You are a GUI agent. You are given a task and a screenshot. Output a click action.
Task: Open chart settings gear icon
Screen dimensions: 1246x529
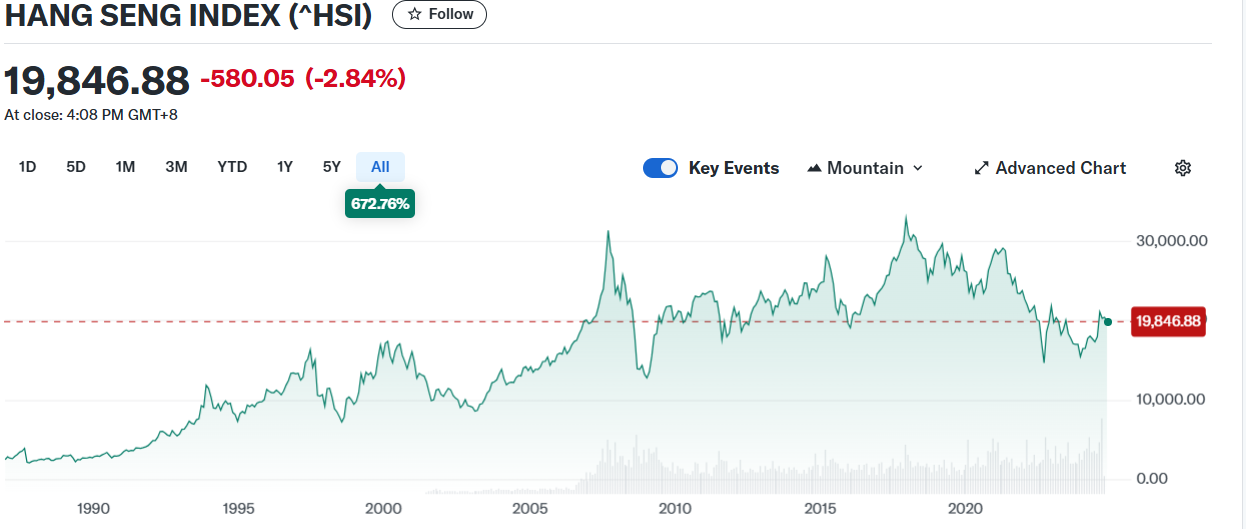[1182, 168]
